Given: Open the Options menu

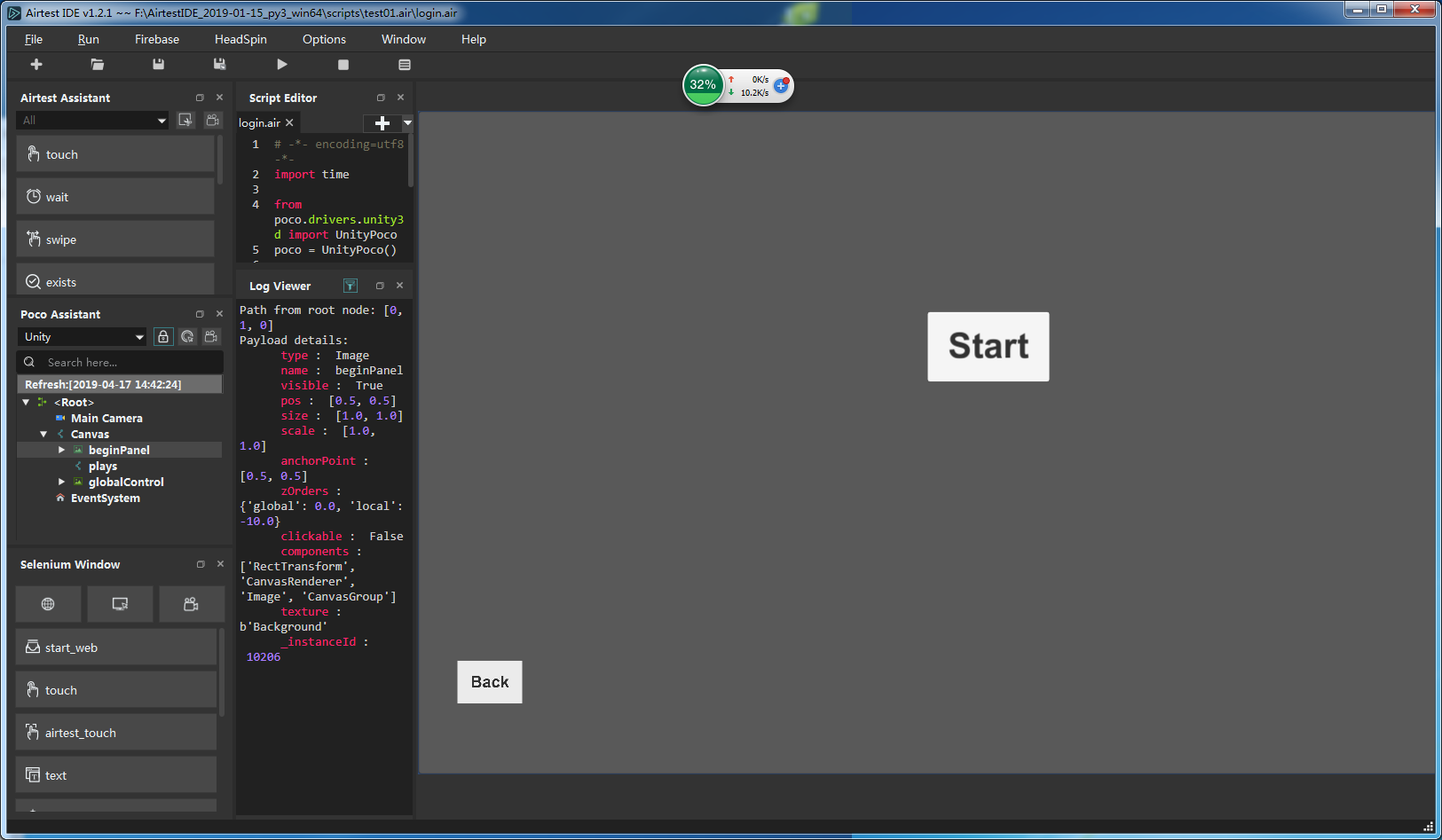Looking at the screenshot, I should (x=324, y=39).
